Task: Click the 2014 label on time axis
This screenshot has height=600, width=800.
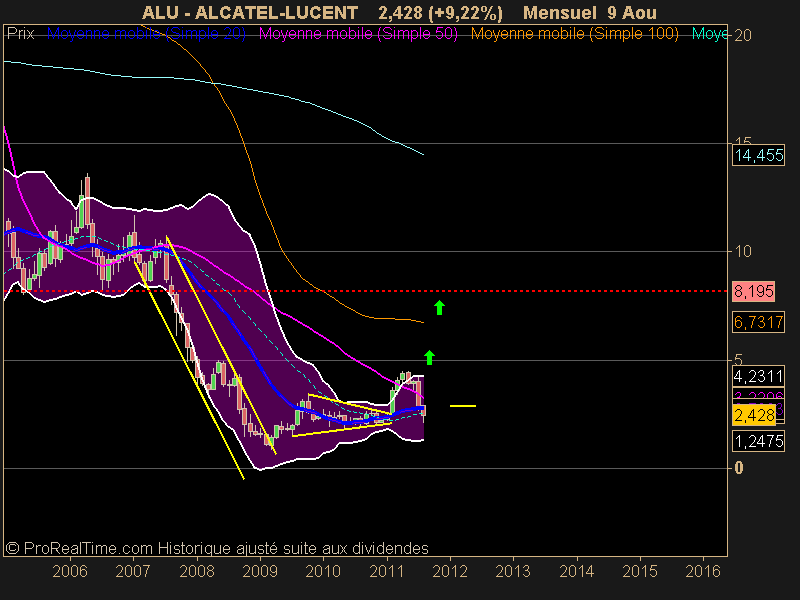Action: (x=577, y=571)
